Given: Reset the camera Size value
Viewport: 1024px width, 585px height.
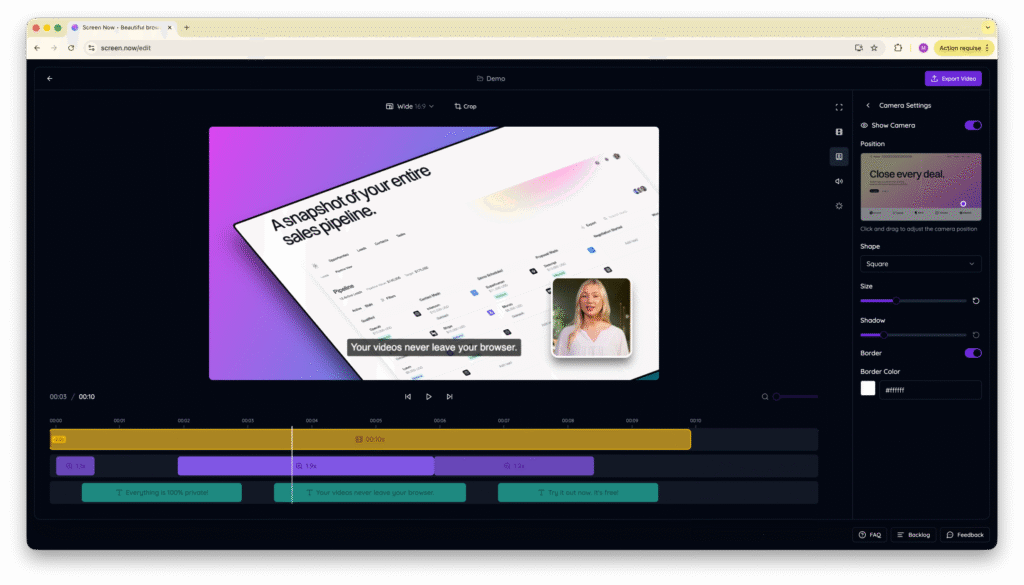Looking at the screenshot, I should pyautogui.click(x=976, y=300).
